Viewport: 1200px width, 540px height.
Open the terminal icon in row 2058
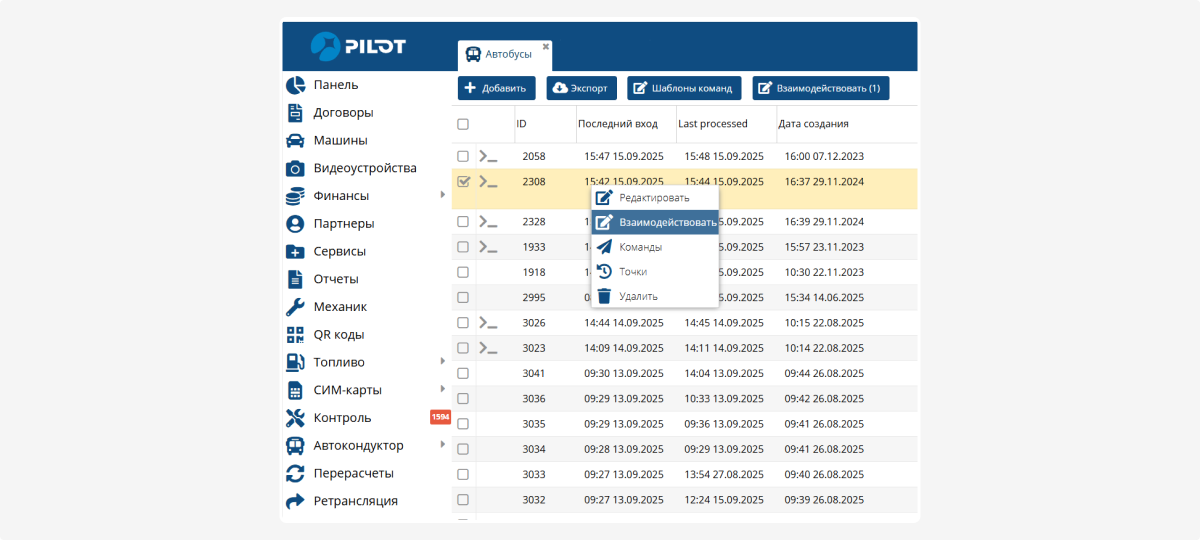tap(488, 156)
